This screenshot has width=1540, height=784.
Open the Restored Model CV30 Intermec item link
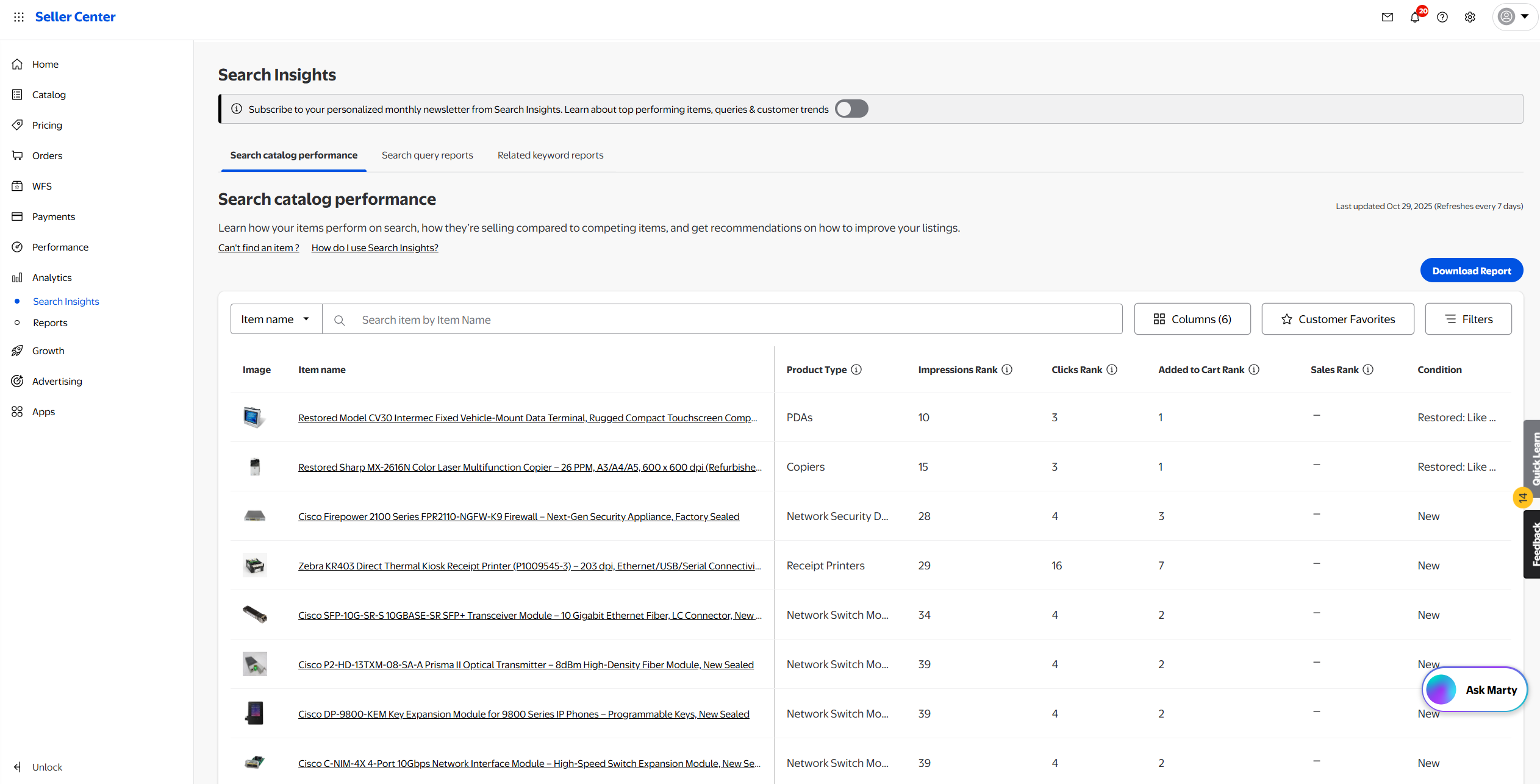click(528, 418)
